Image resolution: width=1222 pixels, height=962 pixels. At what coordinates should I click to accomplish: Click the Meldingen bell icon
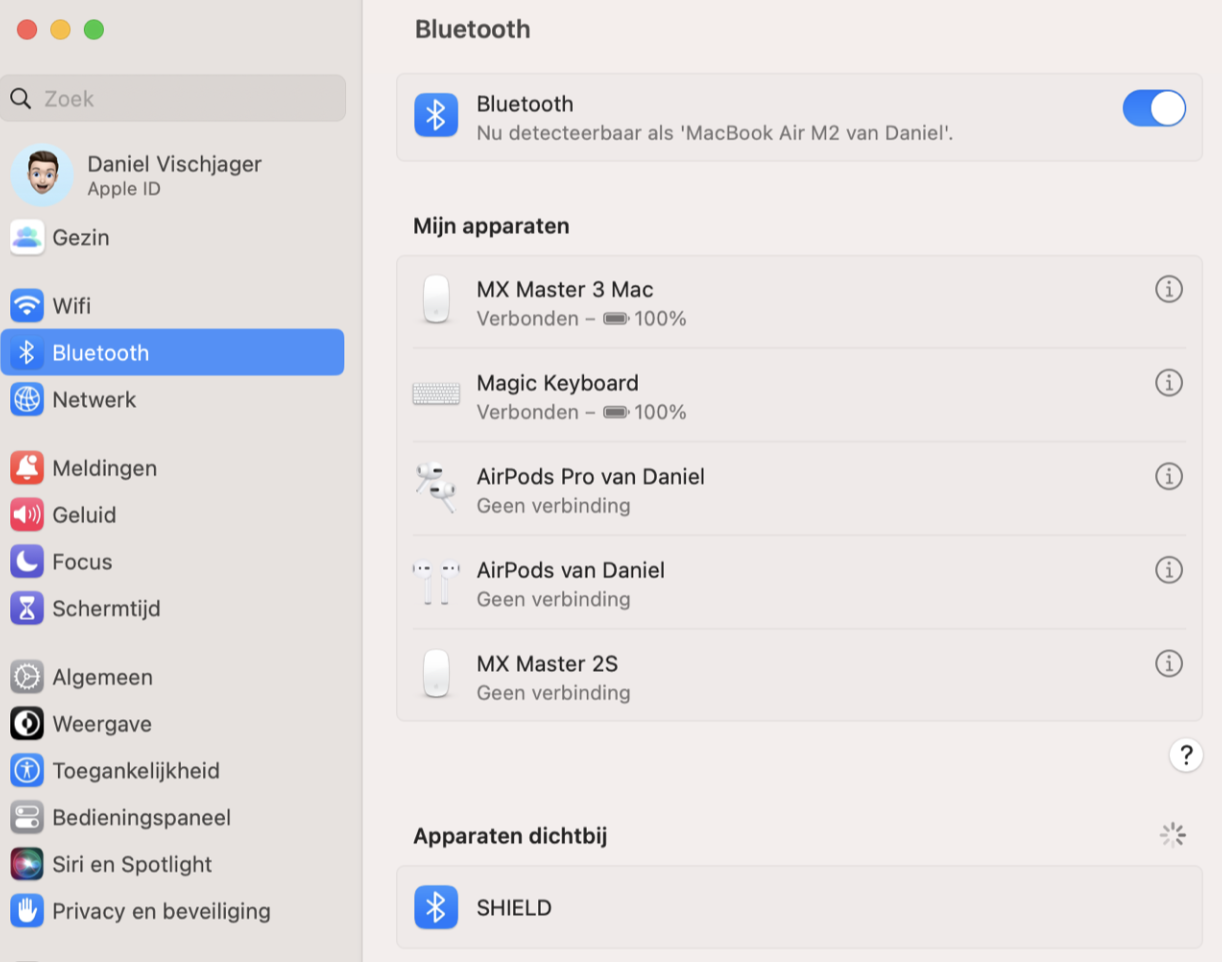27,467
